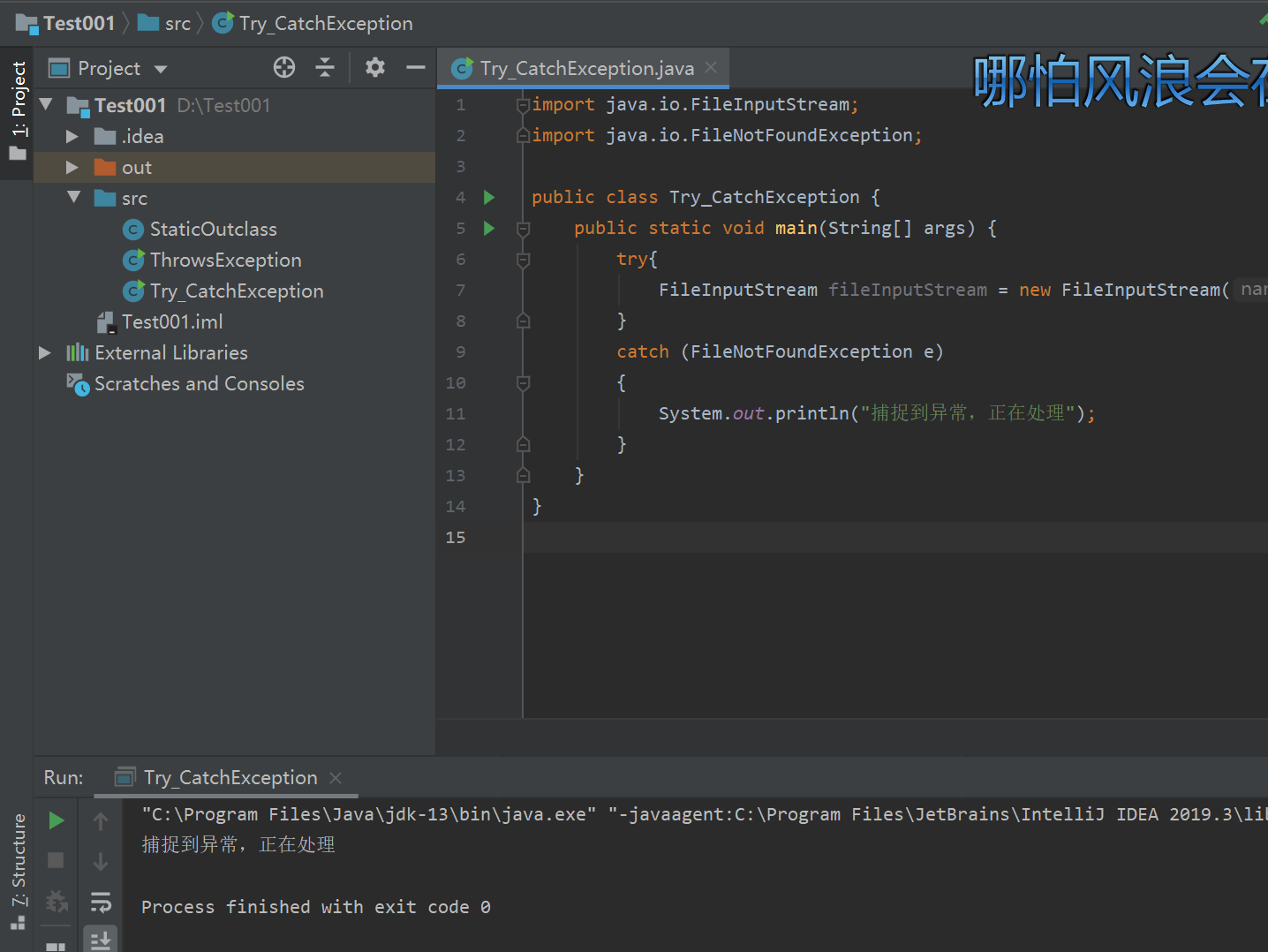Click the up the stack trace arrow
Image resolution: width=1268 pixels, height=952 pixels.
tap(101, 821)
